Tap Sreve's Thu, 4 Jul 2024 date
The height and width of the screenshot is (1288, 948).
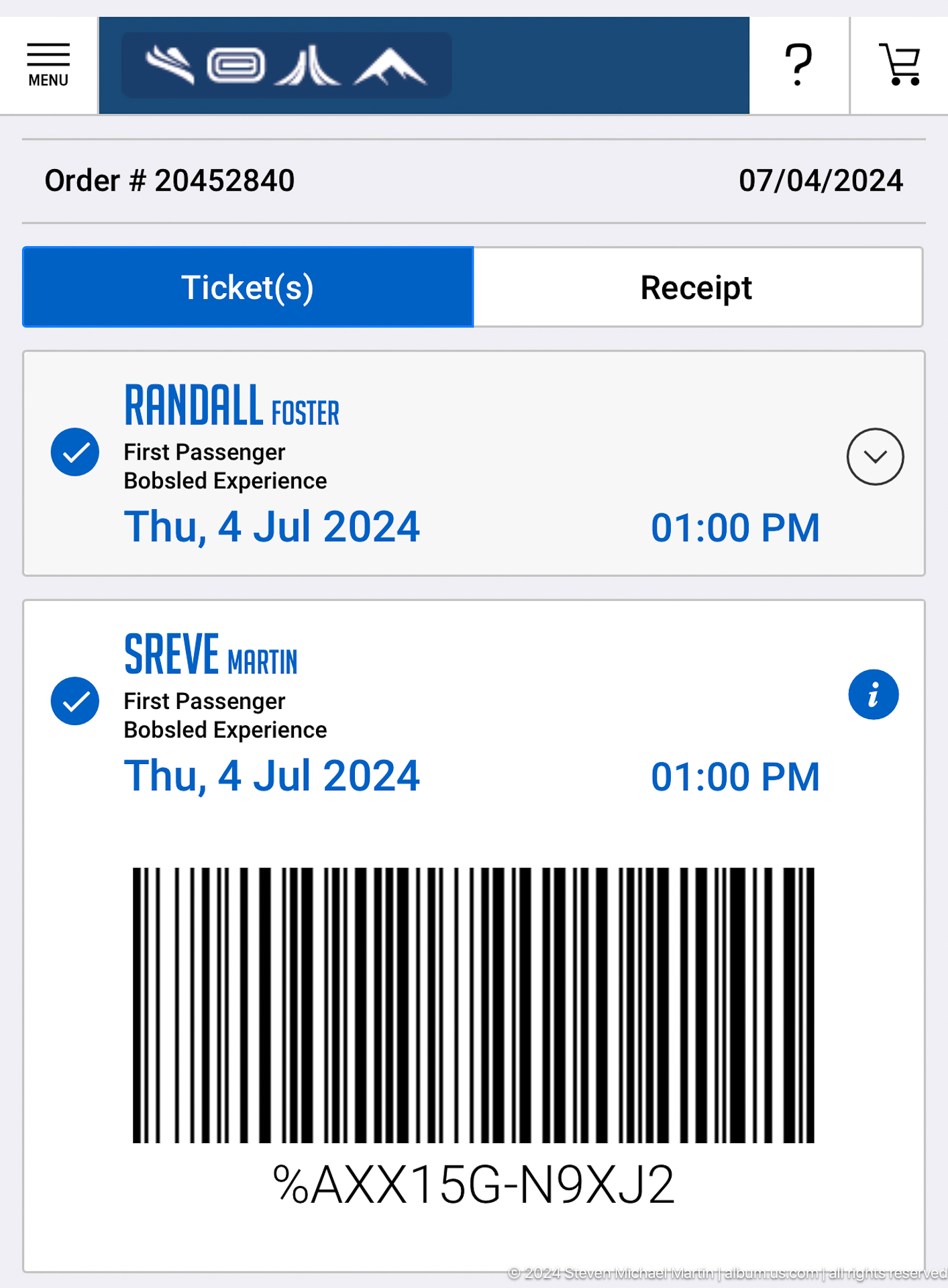pos(272,776)
